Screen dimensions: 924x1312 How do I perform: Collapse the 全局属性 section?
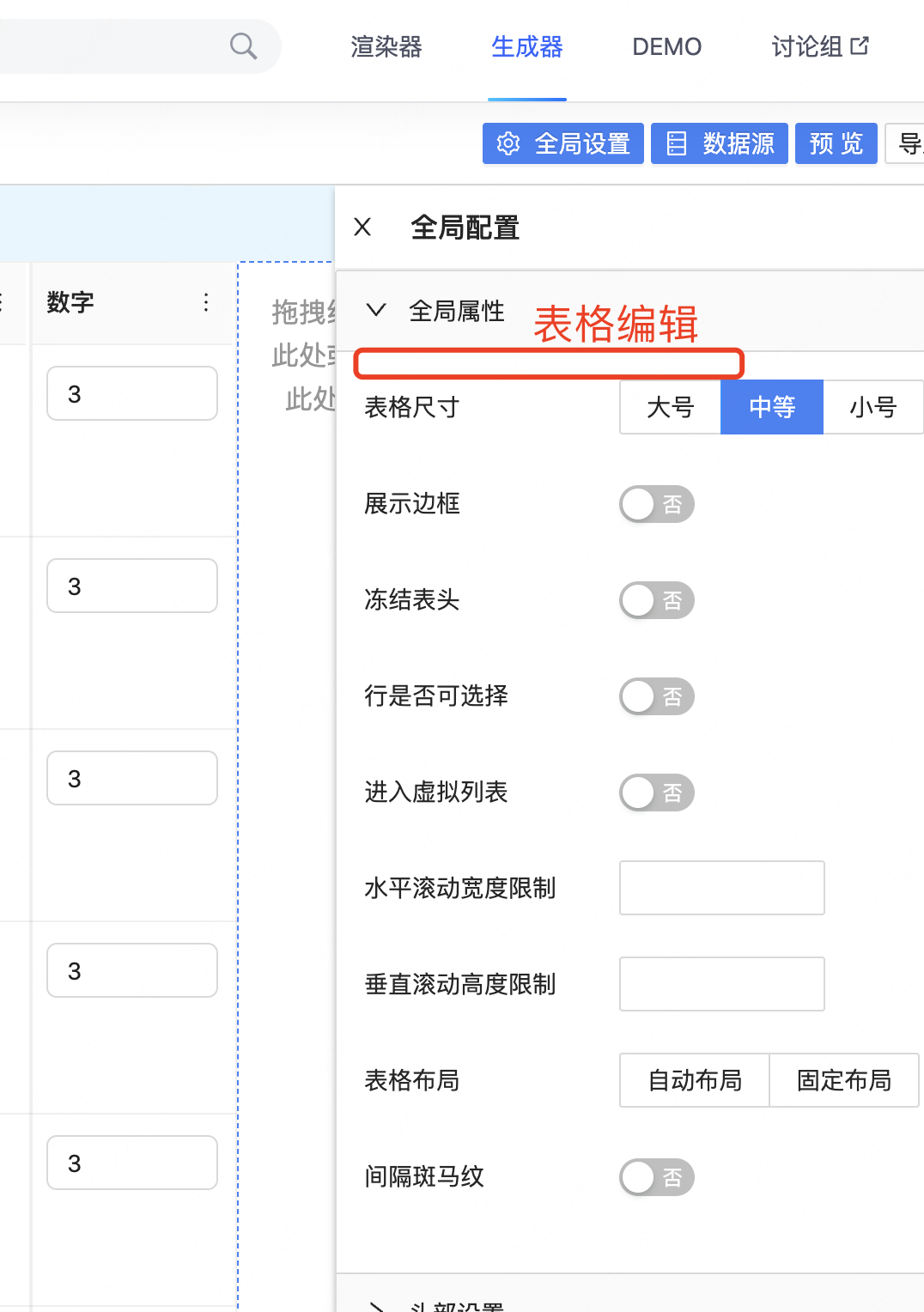click(375, 311)
